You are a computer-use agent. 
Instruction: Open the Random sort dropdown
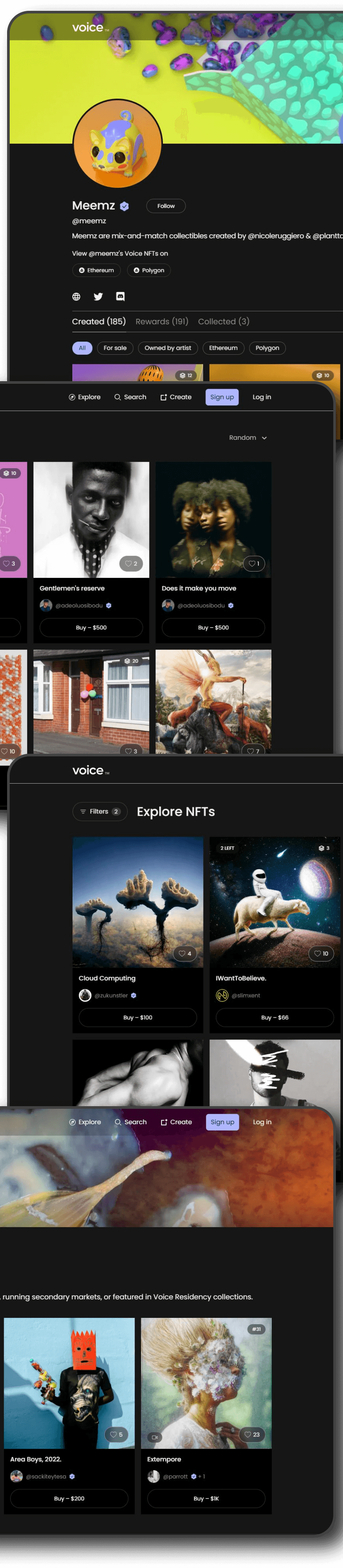click(248, 438)
